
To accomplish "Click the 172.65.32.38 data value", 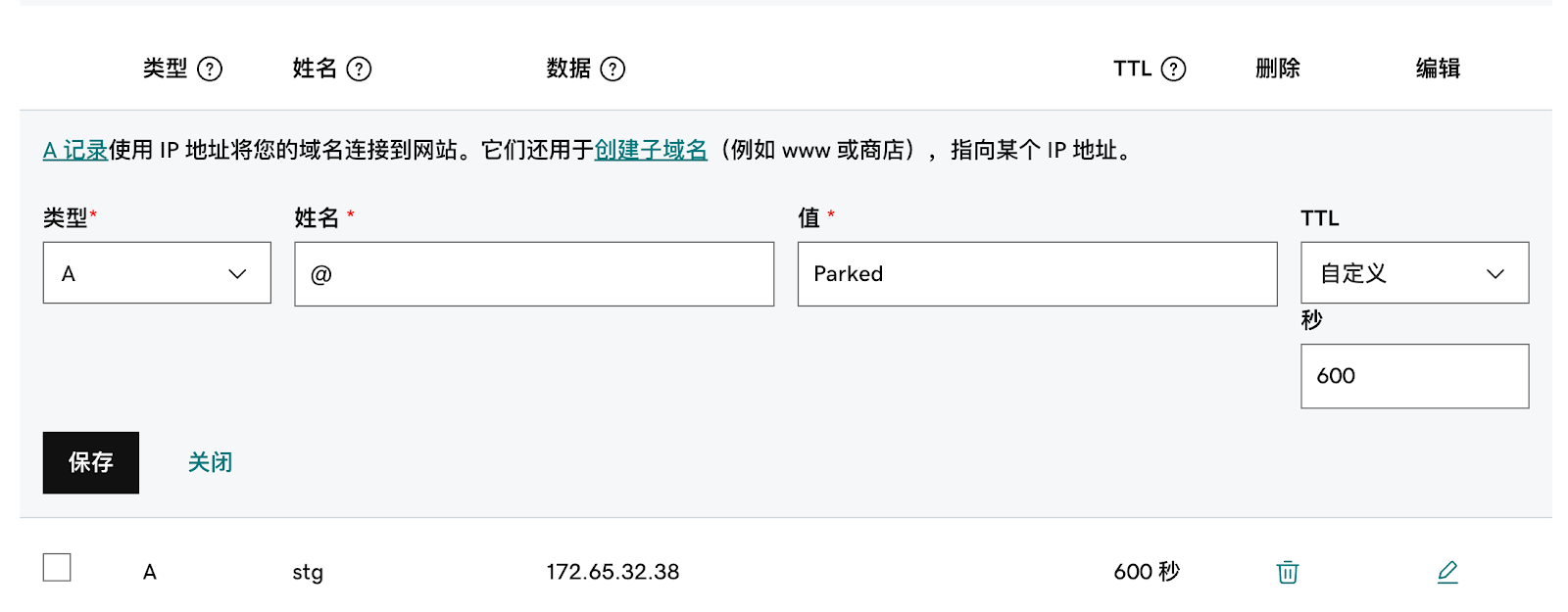I will point(612,572).
